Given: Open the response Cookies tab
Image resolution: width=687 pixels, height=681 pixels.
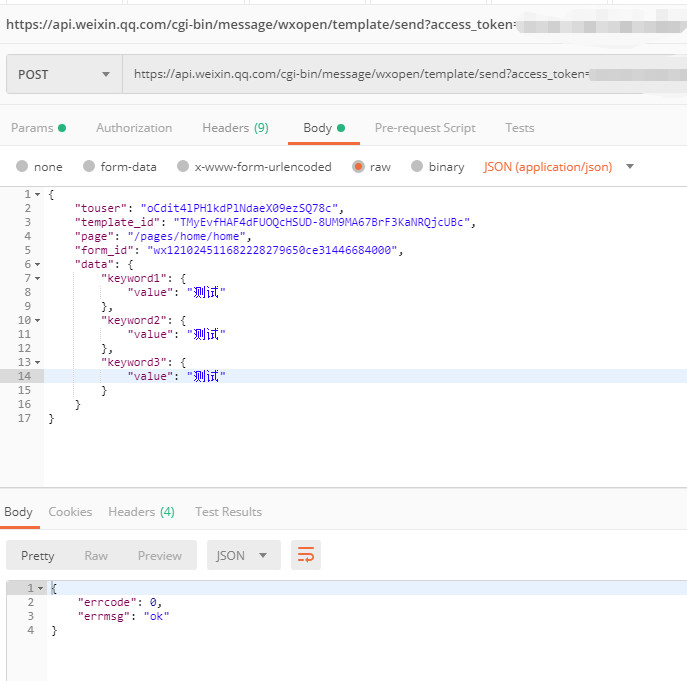Looking at the screenshot, I should (70, 512).
